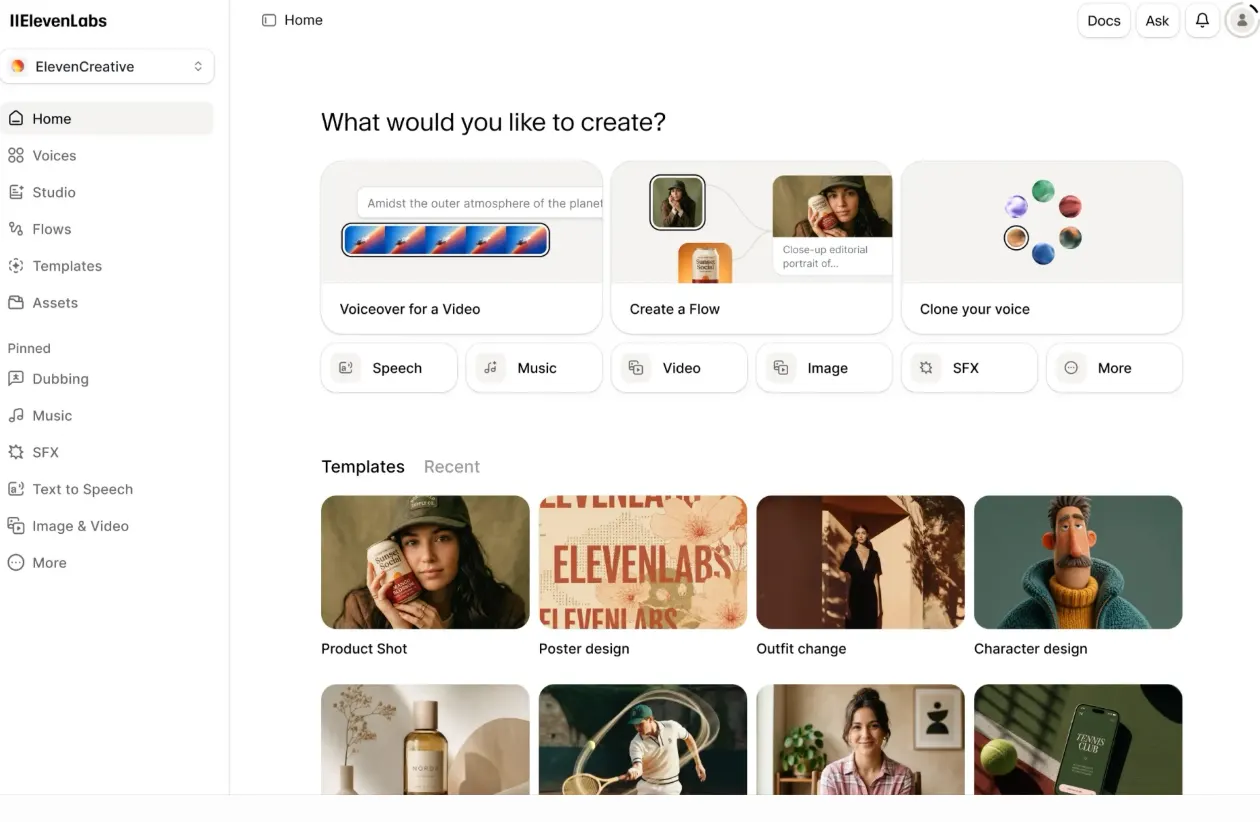Viewport: 1260px width, 822px height.
Task: Select the purple voice orb
Action: pyautogui.click(x=1016, y=207)
